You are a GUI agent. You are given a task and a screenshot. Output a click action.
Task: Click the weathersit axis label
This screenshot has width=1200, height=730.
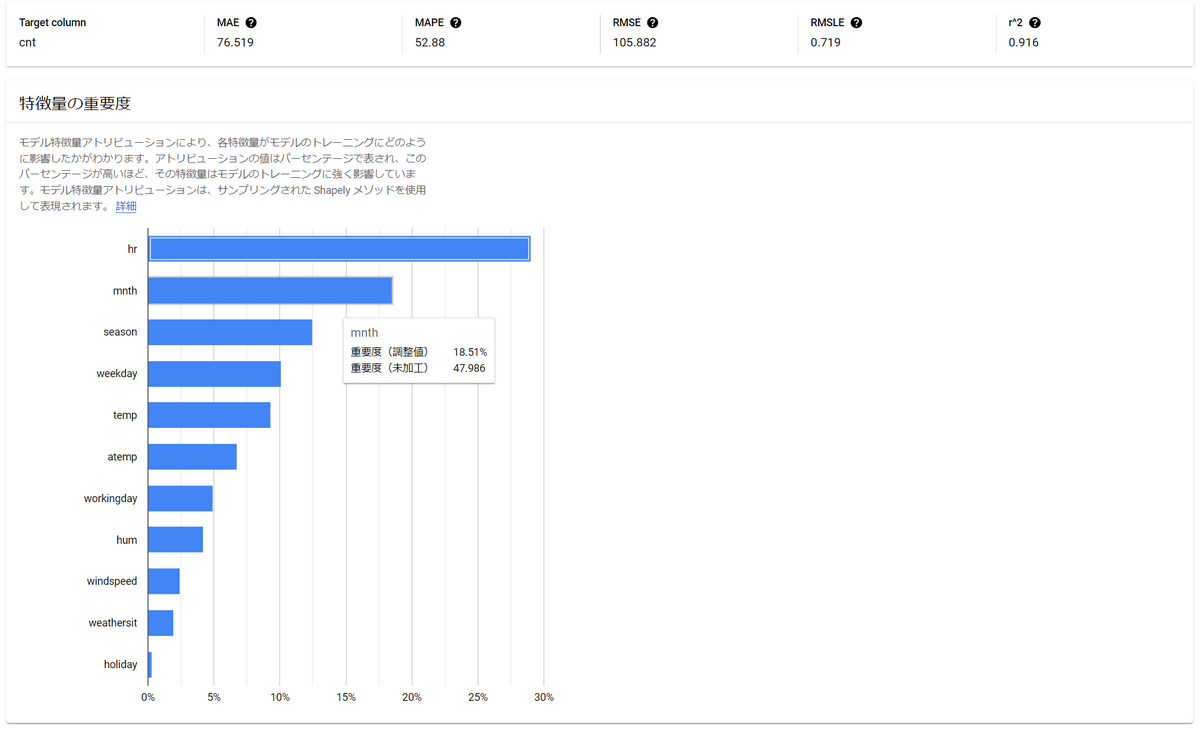113,623
